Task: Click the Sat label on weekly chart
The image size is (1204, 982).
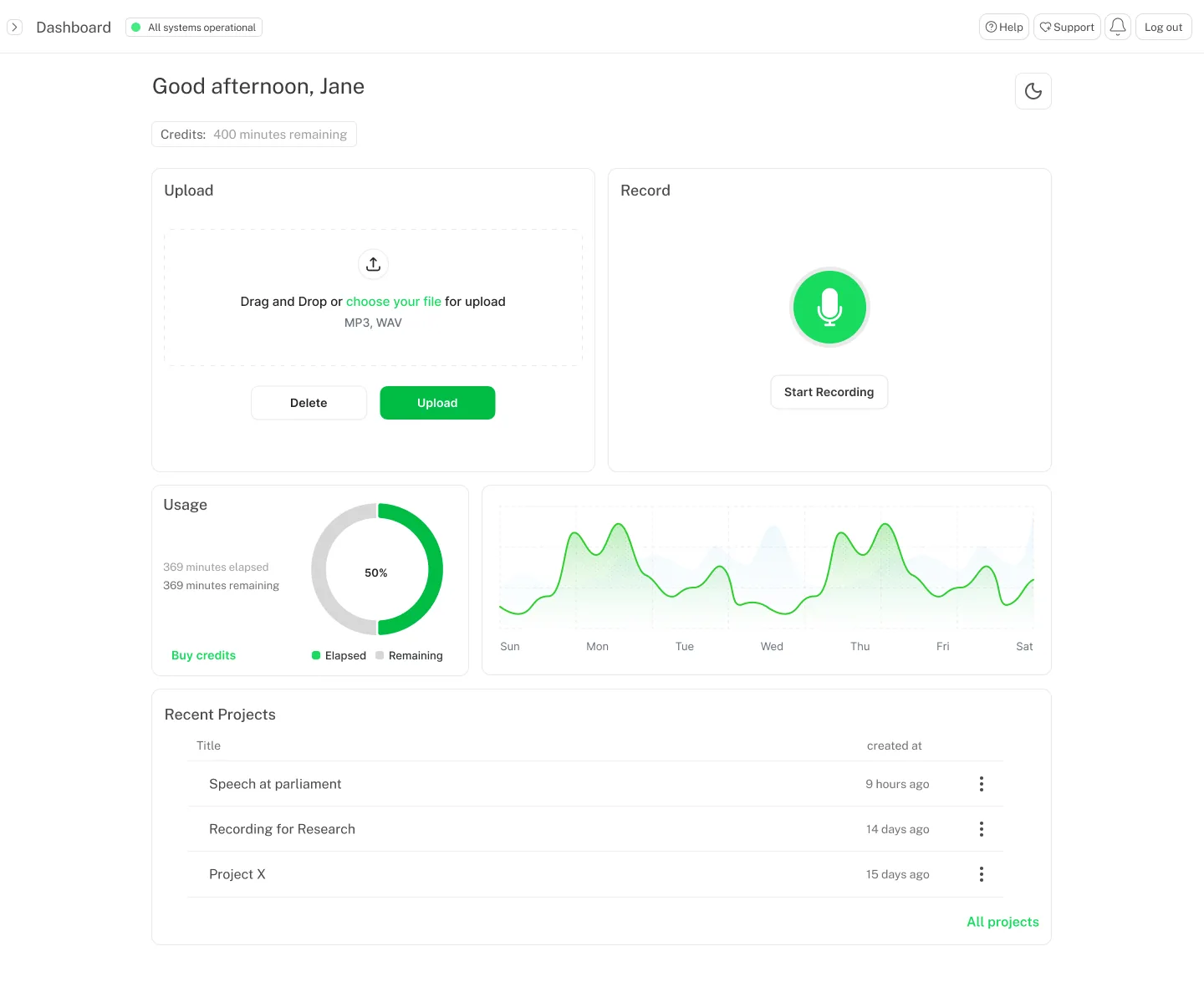Action: coord(1024,646)
